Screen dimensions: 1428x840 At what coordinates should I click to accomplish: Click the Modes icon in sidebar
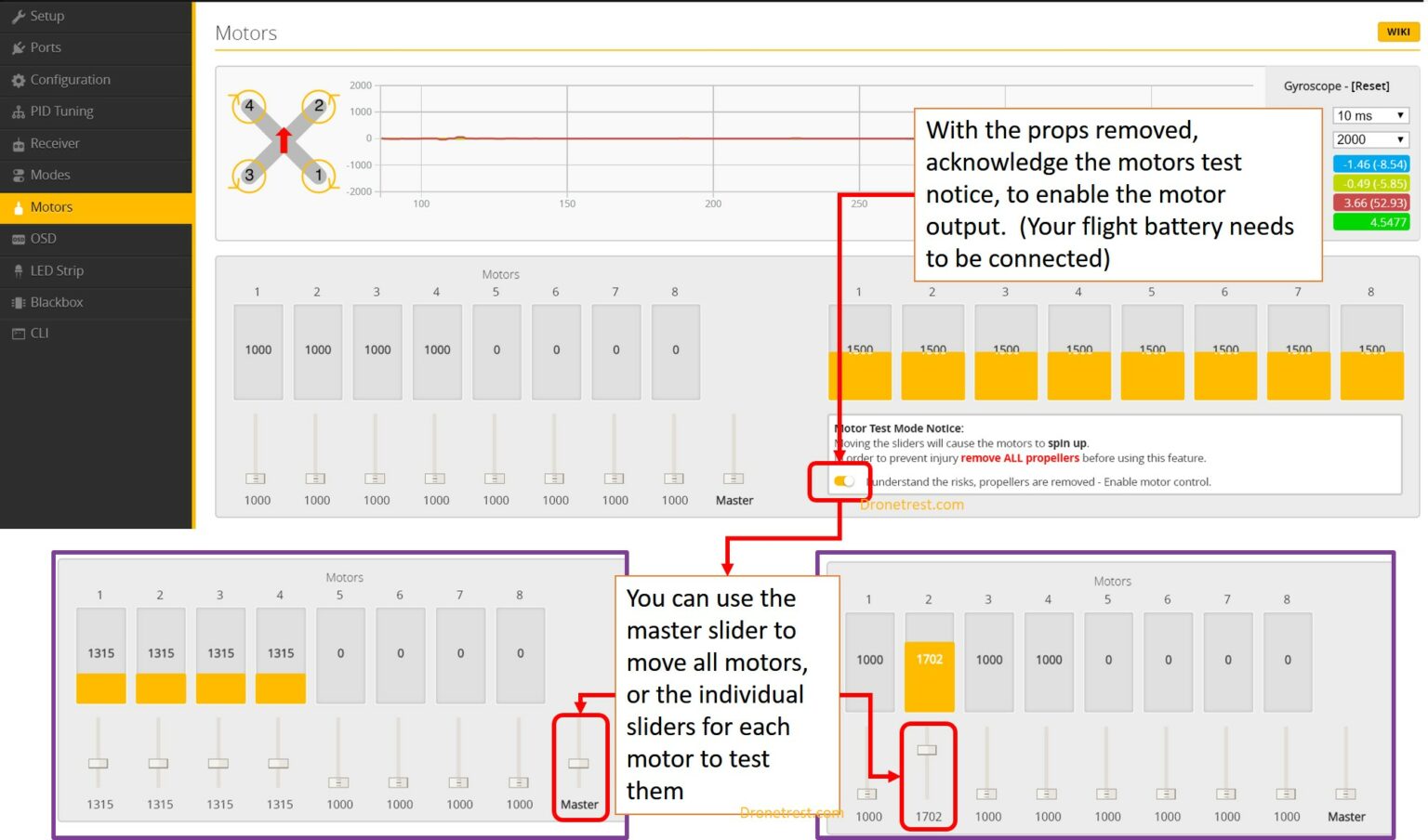click(x=18, y=176)
